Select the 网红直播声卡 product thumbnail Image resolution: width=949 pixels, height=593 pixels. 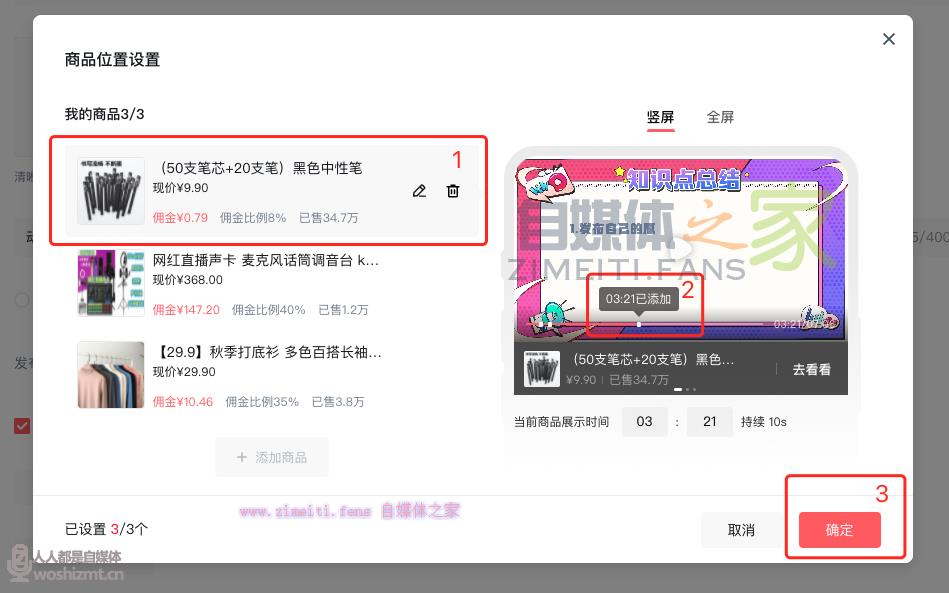111,283
